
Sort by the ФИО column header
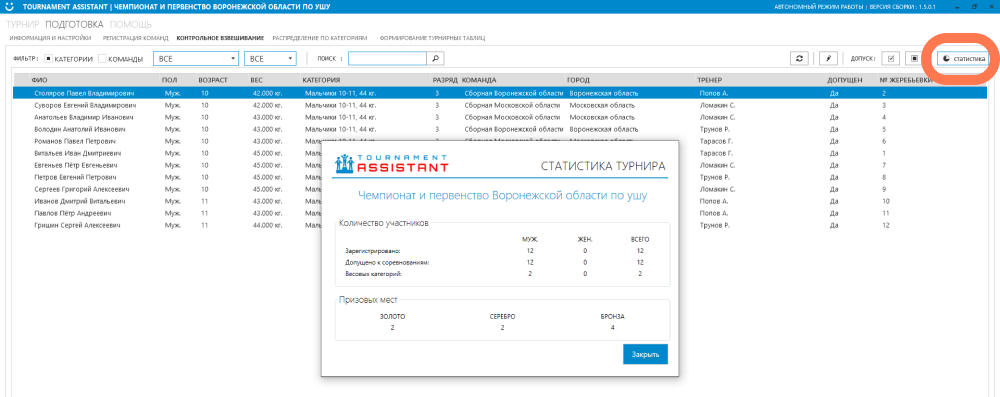pyautogui.click(x=40, y=80)
